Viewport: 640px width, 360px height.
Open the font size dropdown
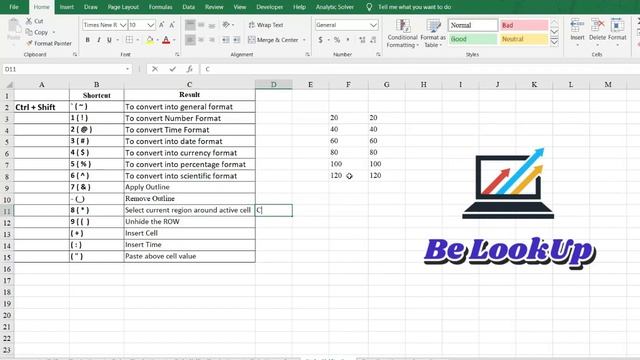[151, 25]
